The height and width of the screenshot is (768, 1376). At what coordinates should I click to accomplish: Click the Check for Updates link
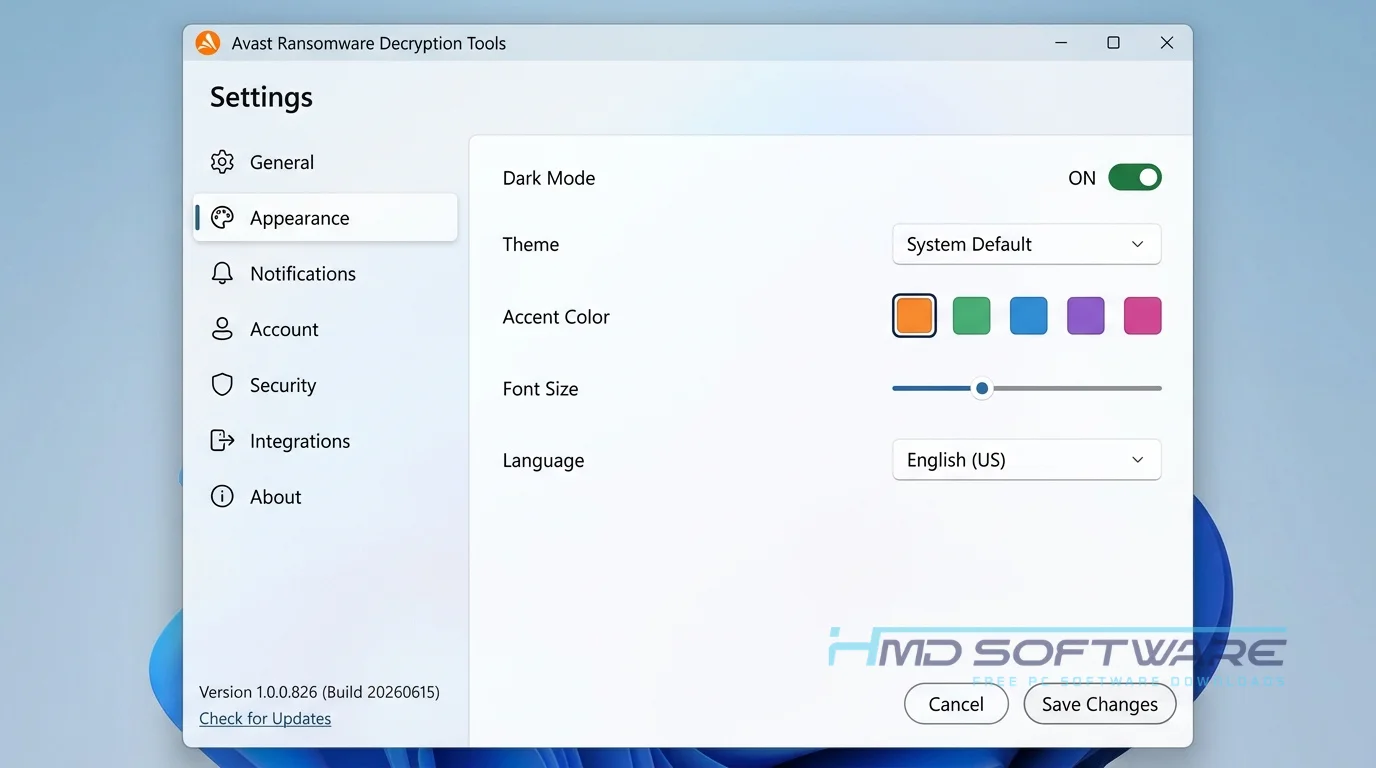point(265,718)
